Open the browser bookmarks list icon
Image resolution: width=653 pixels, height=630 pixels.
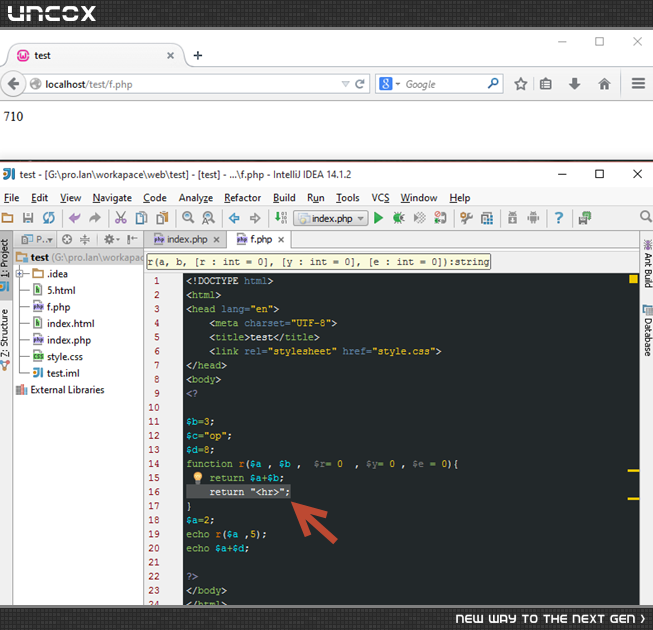click(546, 84)
